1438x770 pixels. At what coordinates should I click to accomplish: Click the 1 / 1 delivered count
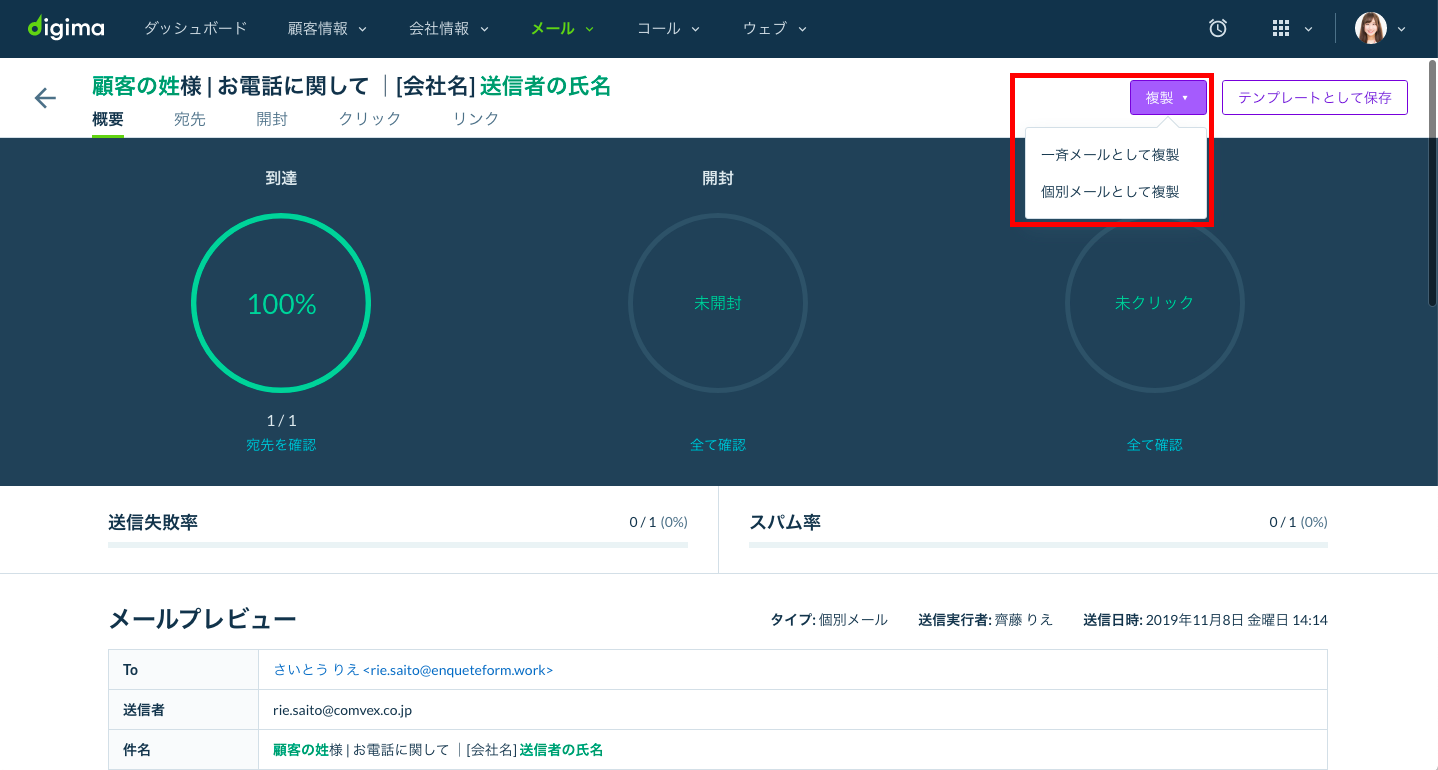click(x=281, y=421)
